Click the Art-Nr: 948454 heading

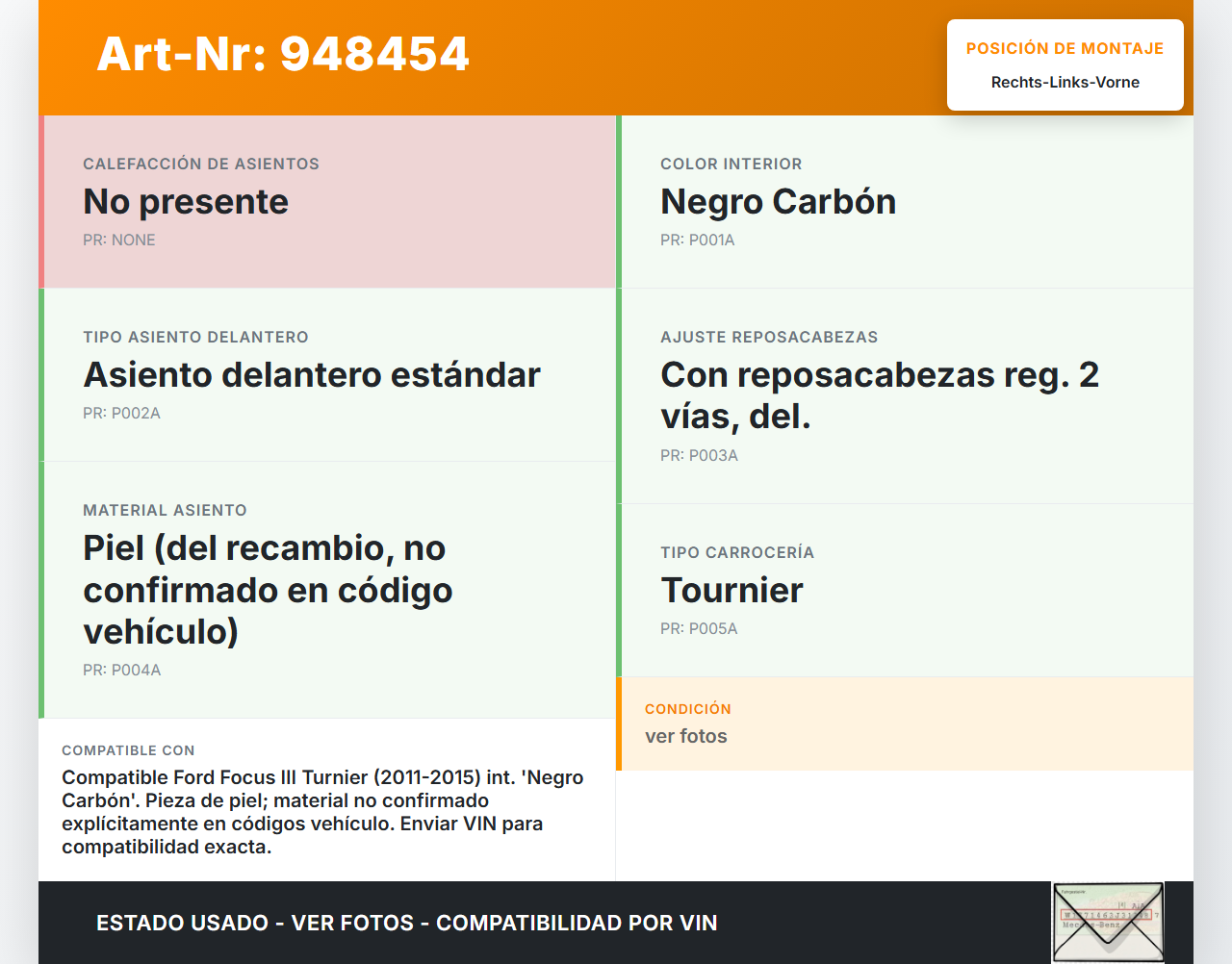pos(283,54)
